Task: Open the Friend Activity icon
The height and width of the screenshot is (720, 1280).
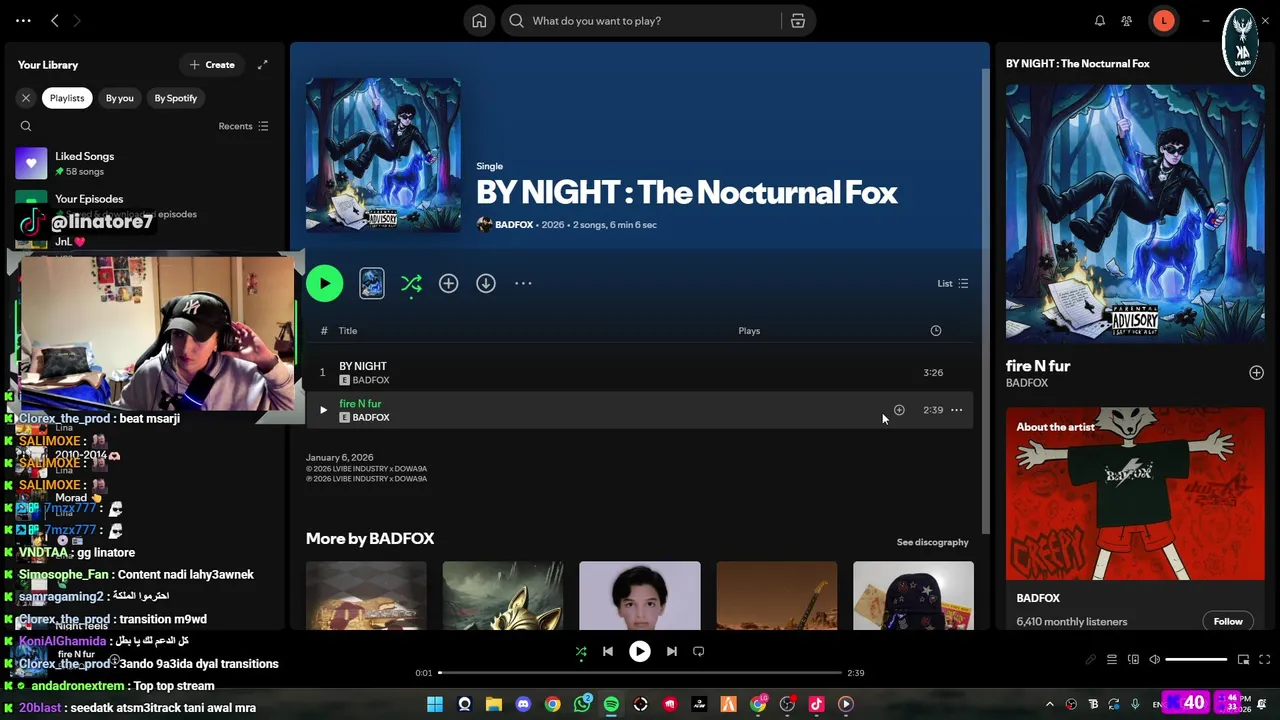Action: [x=1127, y=20]
